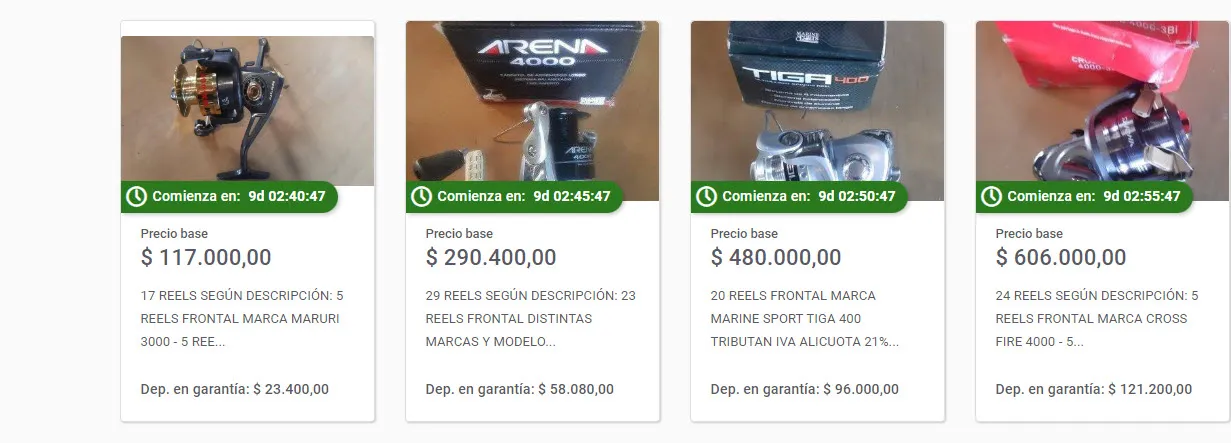Click the clock icon on the Cross Fire card
The image size is (1231, 443).
[991, 196]
